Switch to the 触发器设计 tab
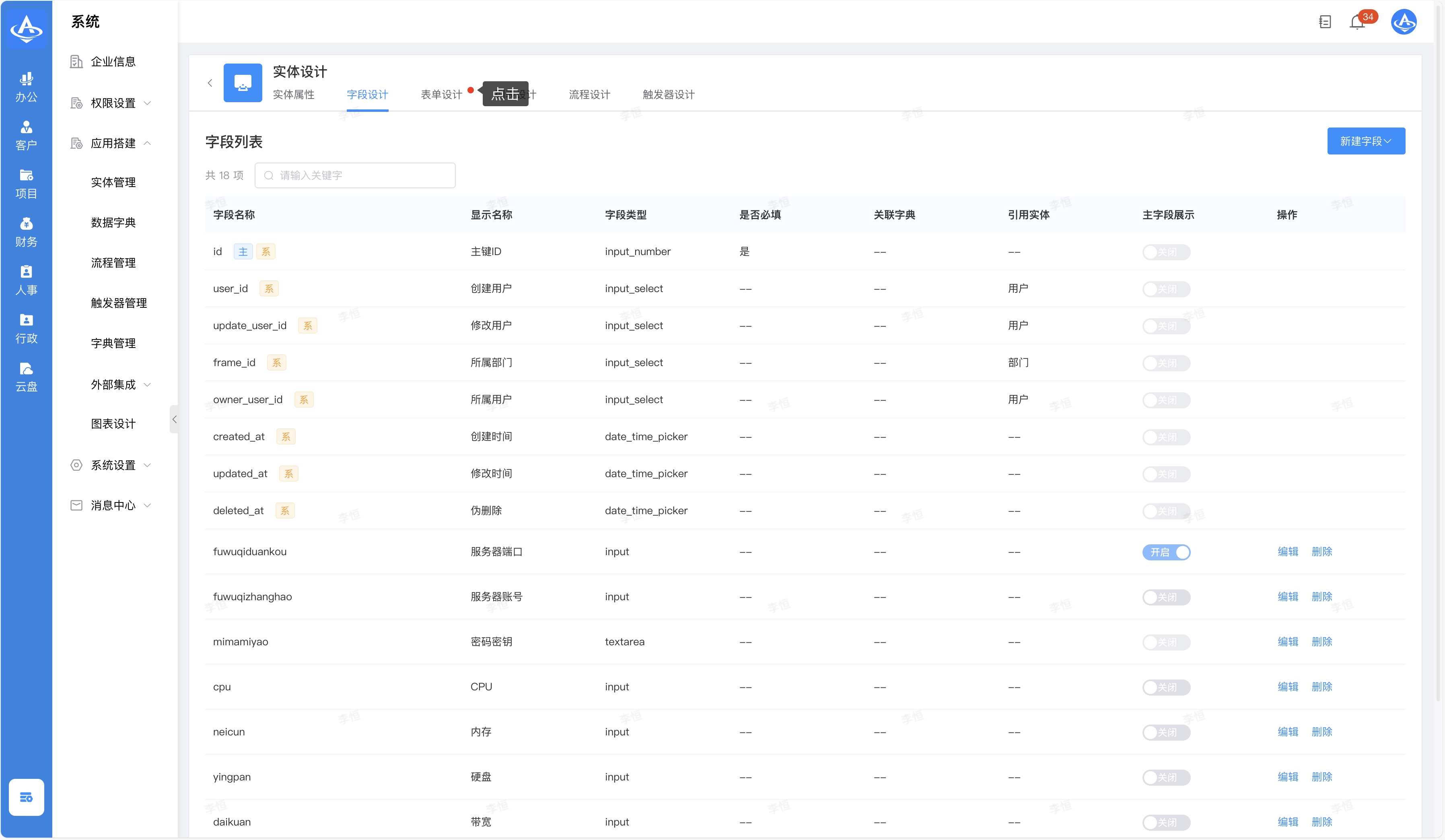Viewport: 1445px width, 840px height. pos(668,95)
